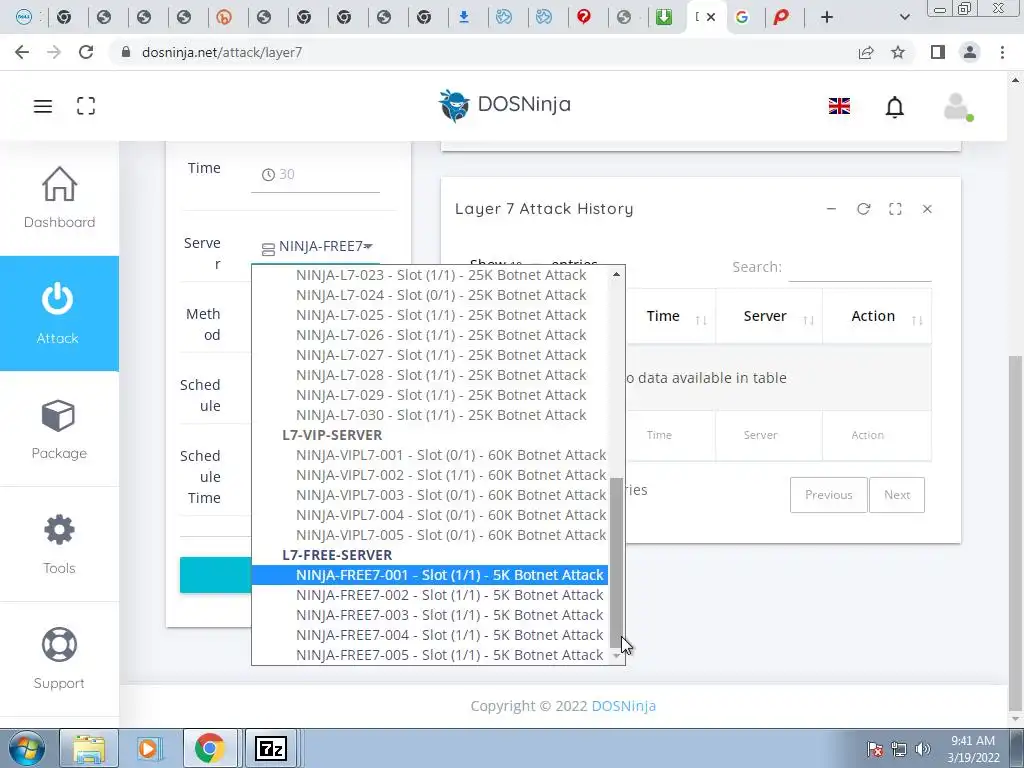This screenshot has width=1024, height=768.
Task: Choose NINJA-VIPL7-001 60K option
Action: tap(430, 455)
